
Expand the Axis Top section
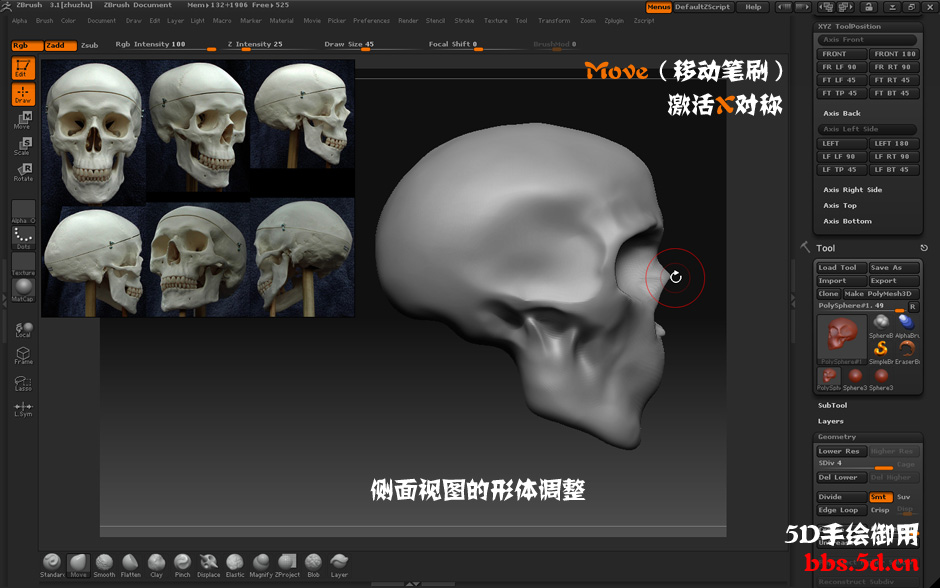(x=840, y=206)
